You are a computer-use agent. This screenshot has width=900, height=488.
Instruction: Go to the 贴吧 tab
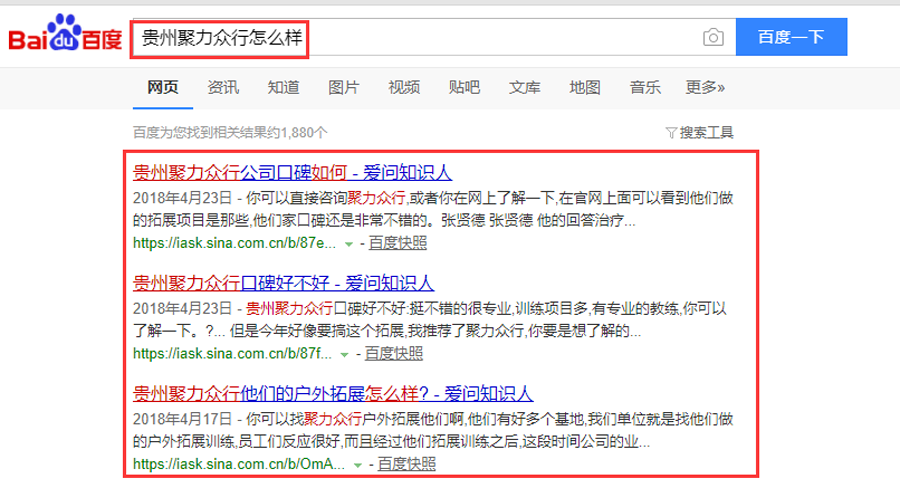tap(464, 87)
